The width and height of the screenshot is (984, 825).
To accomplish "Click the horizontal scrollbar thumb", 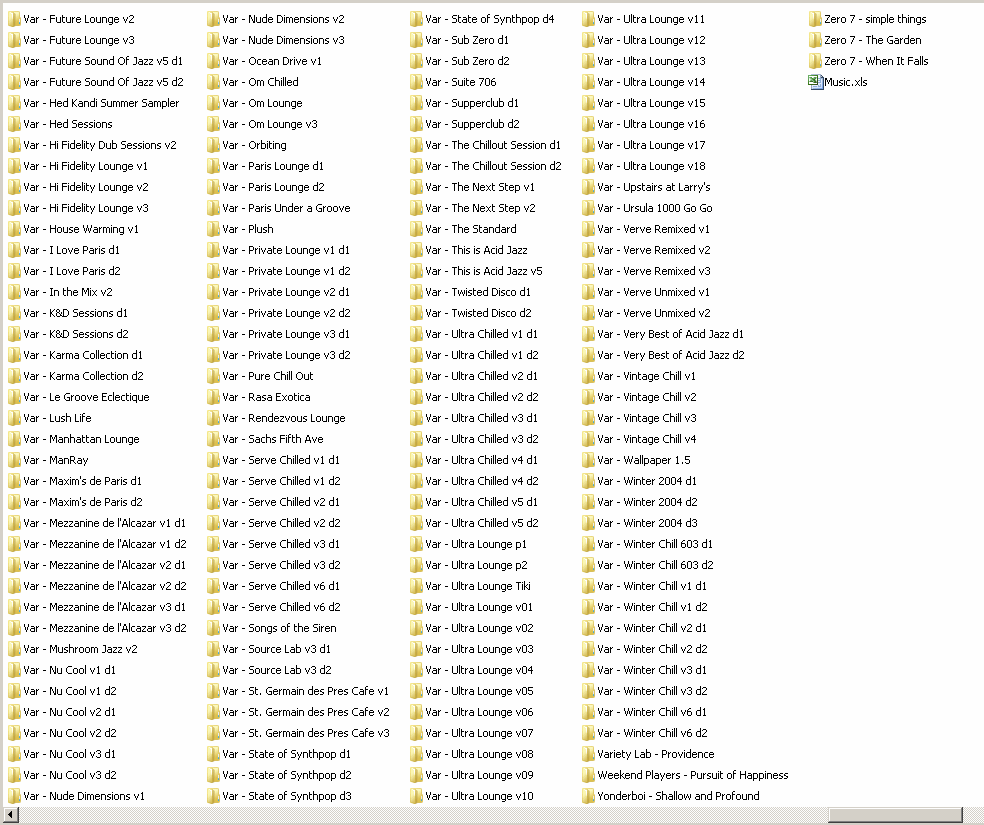I will tap(895, 815).
